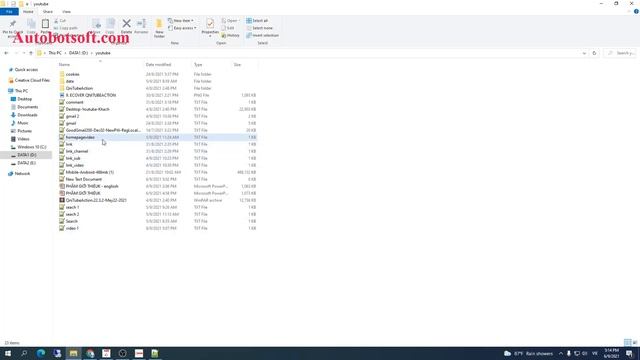
Task: Click the Edit button in ribbon
Action: [x=228, y=28]
